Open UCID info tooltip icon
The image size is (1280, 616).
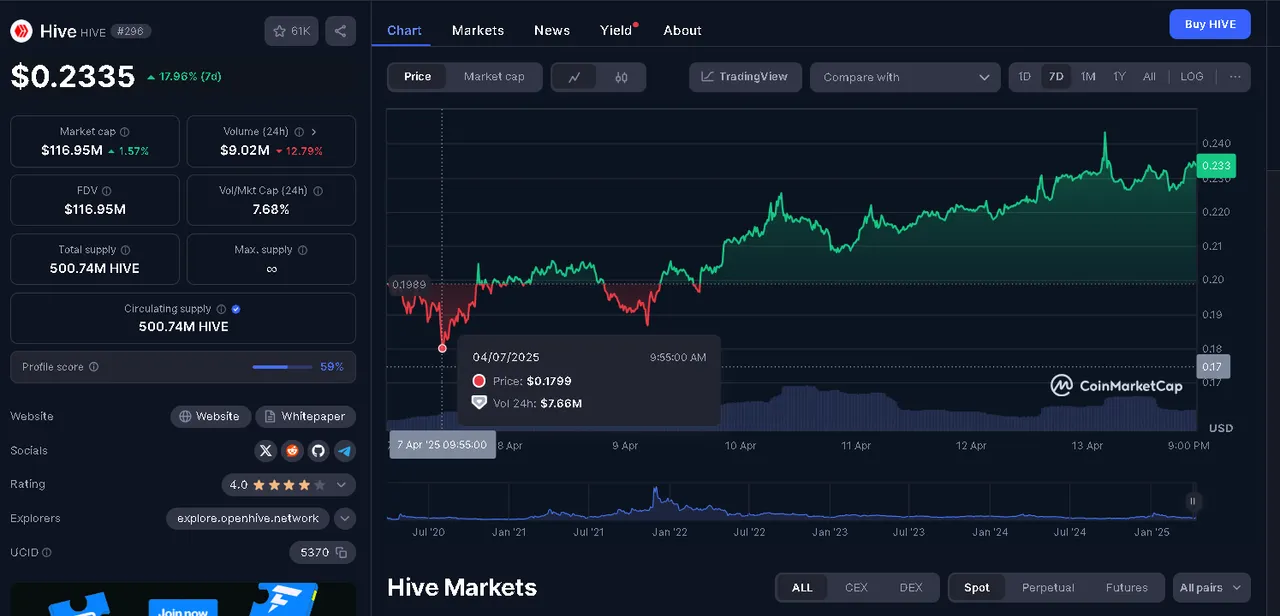click(x=47, y=552)
